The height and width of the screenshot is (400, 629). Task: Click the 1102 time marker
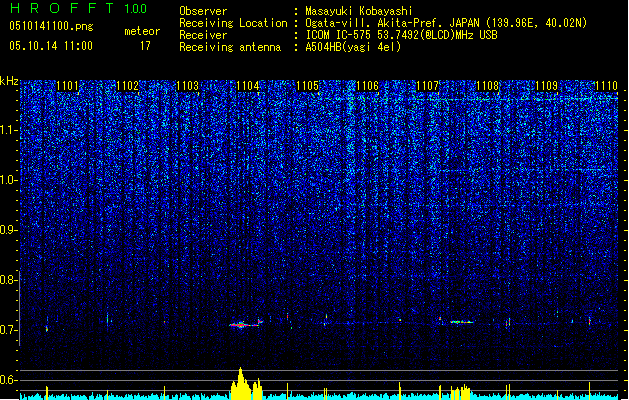[x=128, y=86]
